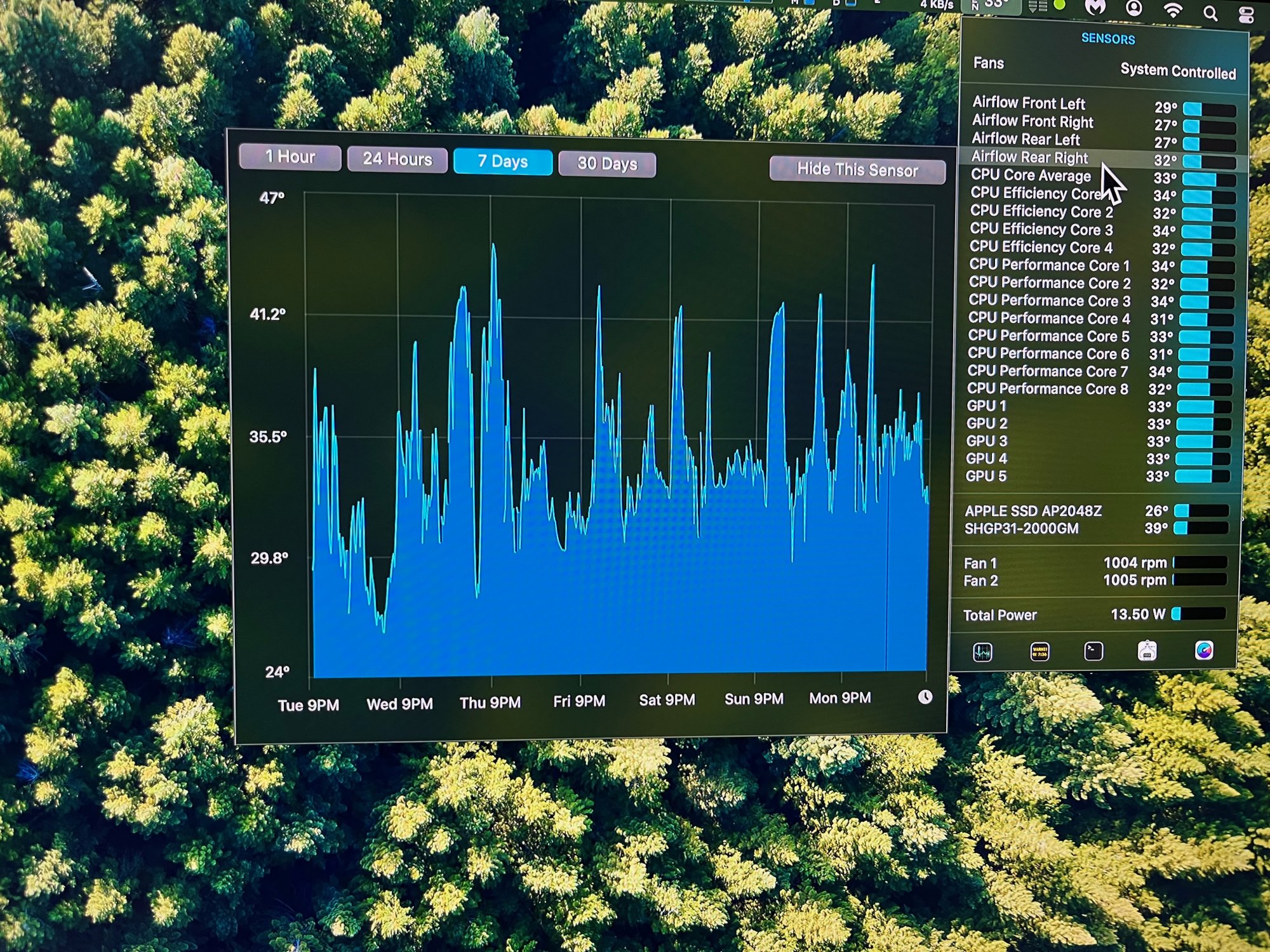
Task: Select the 30 Days range tab
Action: [607, 164]
